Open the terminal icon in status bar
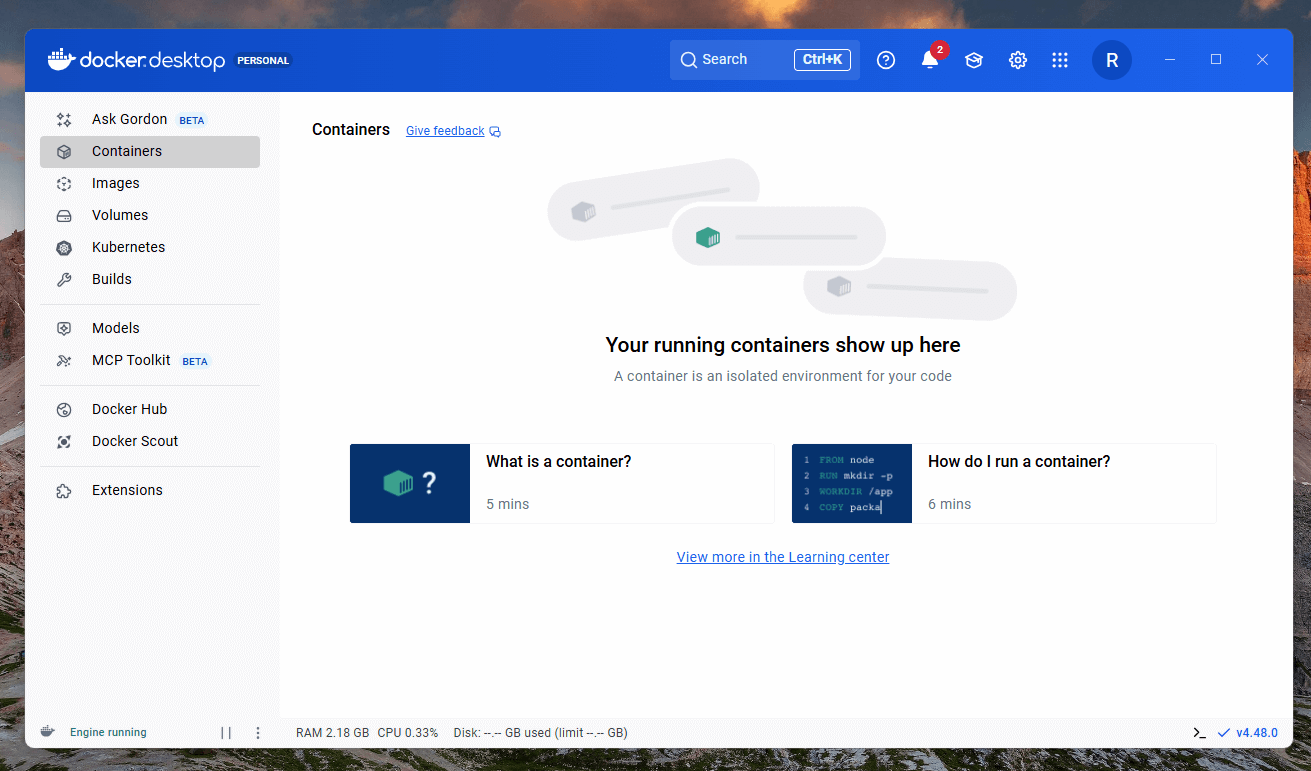The width and height of the screenshot is (1311, 771). 1199,733
